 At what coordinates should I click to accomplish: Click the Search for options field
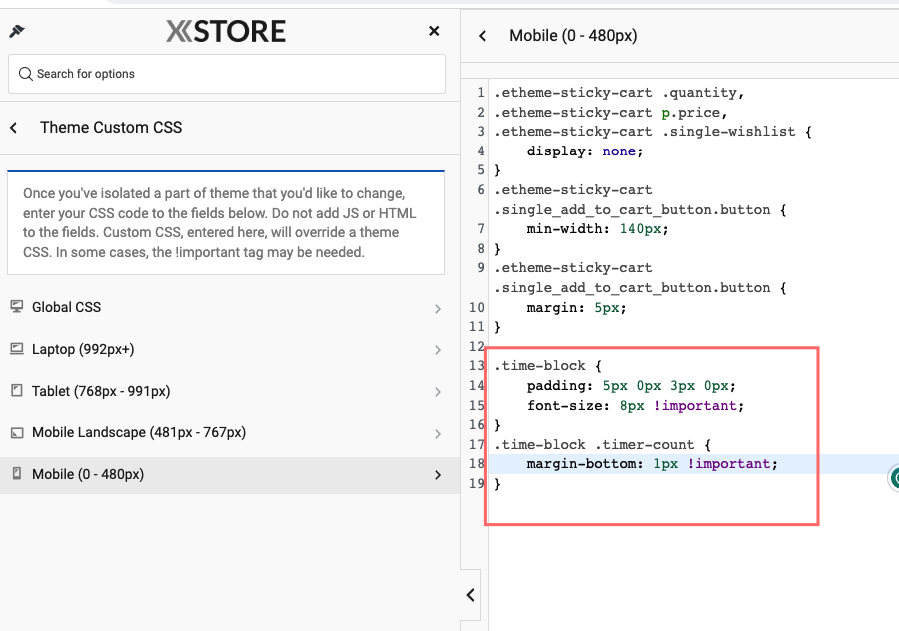226,74
